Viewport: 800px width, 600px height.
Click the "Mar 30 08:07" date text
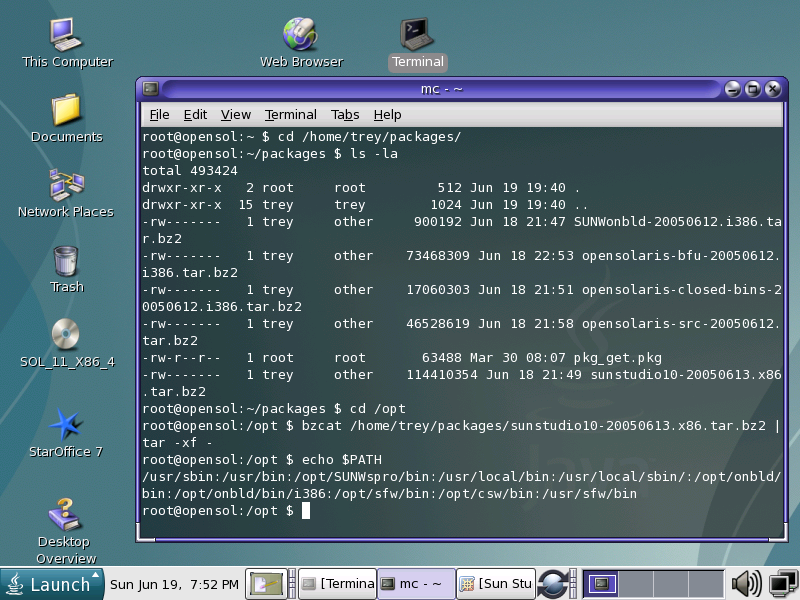(x=517, y=358)
